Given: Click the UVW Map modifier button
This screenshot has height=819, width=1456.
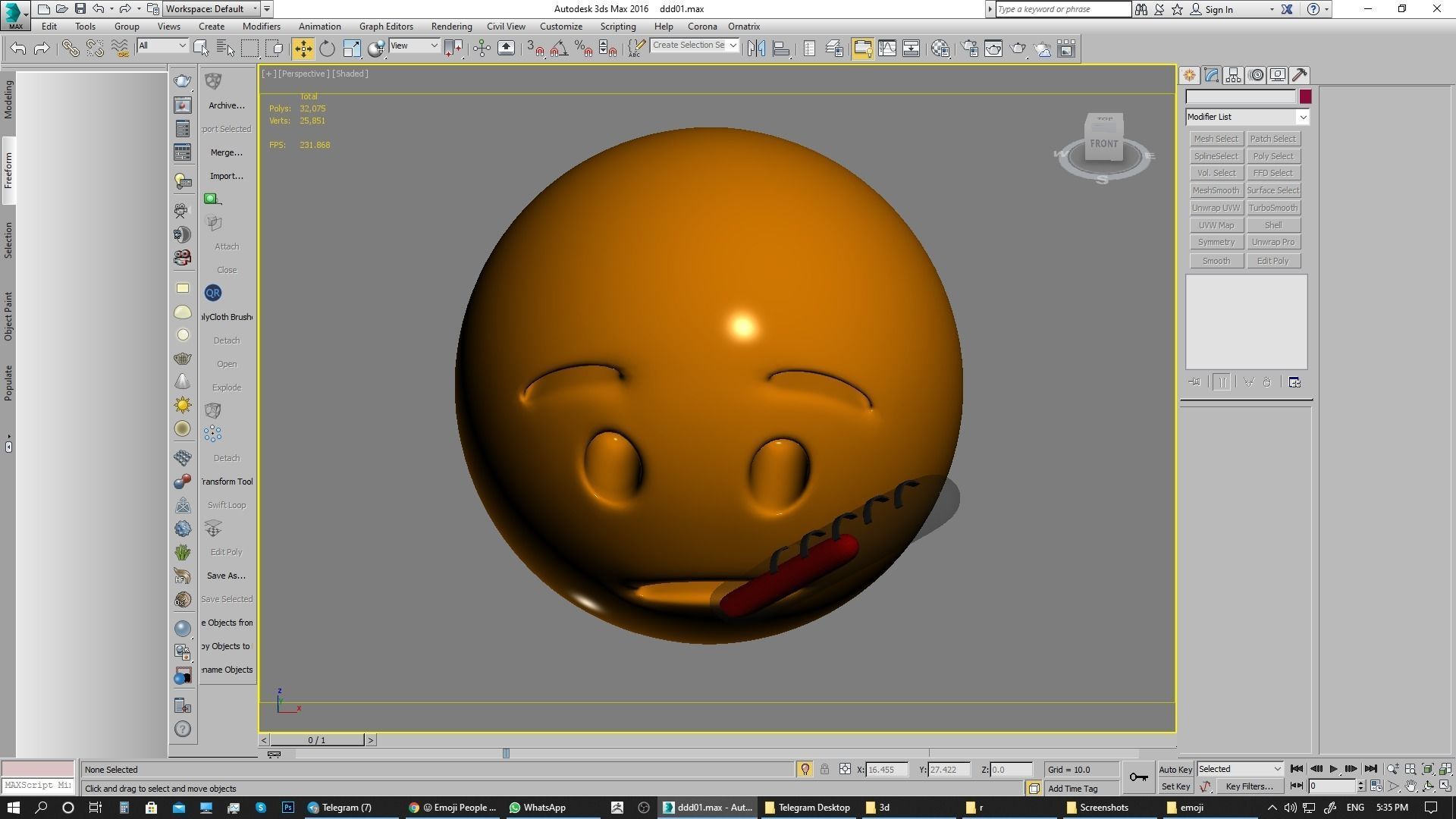Looking at the screenshot, I should coord(1216,225).
